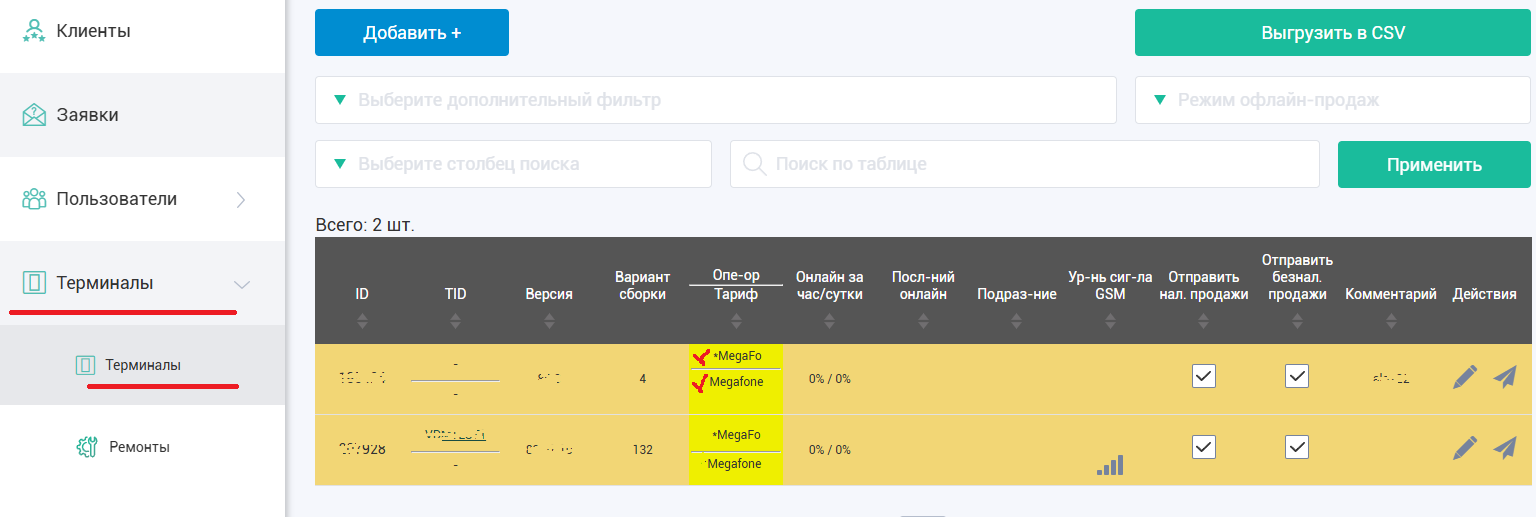Click the edit pencil icon in second row

[1464, 448]
